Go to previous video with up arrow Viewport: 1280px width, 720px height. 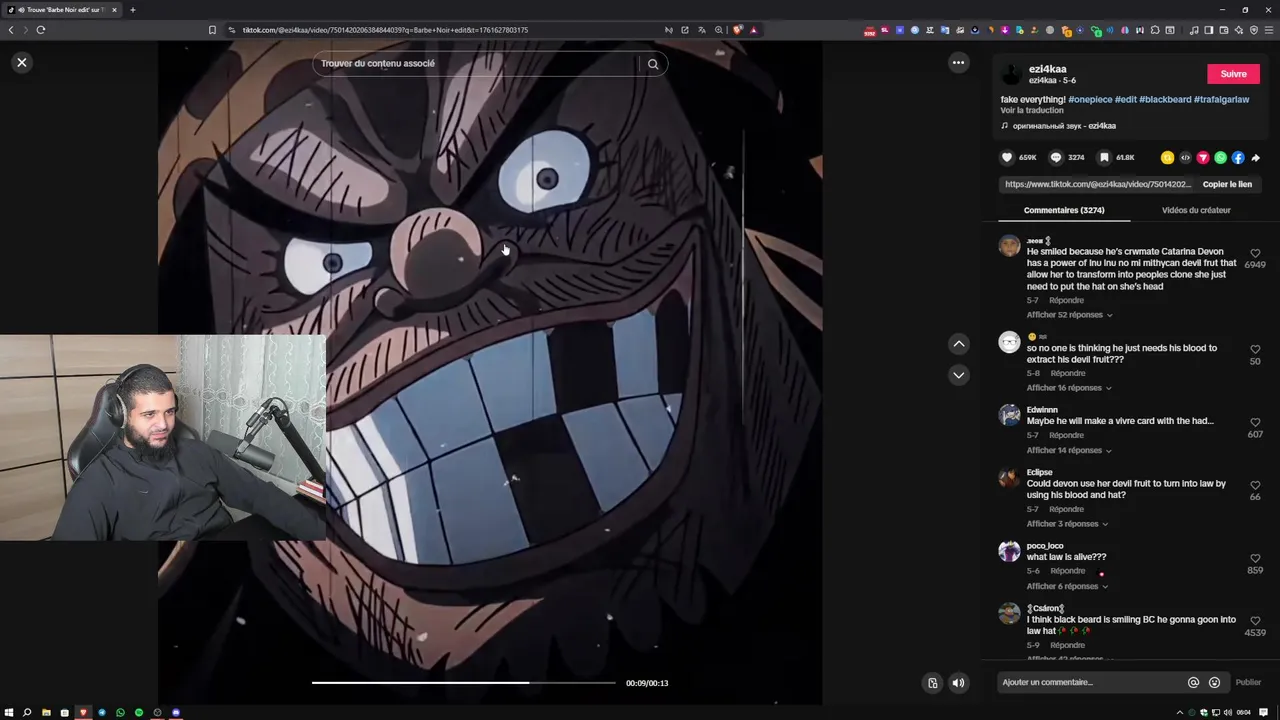958,344
